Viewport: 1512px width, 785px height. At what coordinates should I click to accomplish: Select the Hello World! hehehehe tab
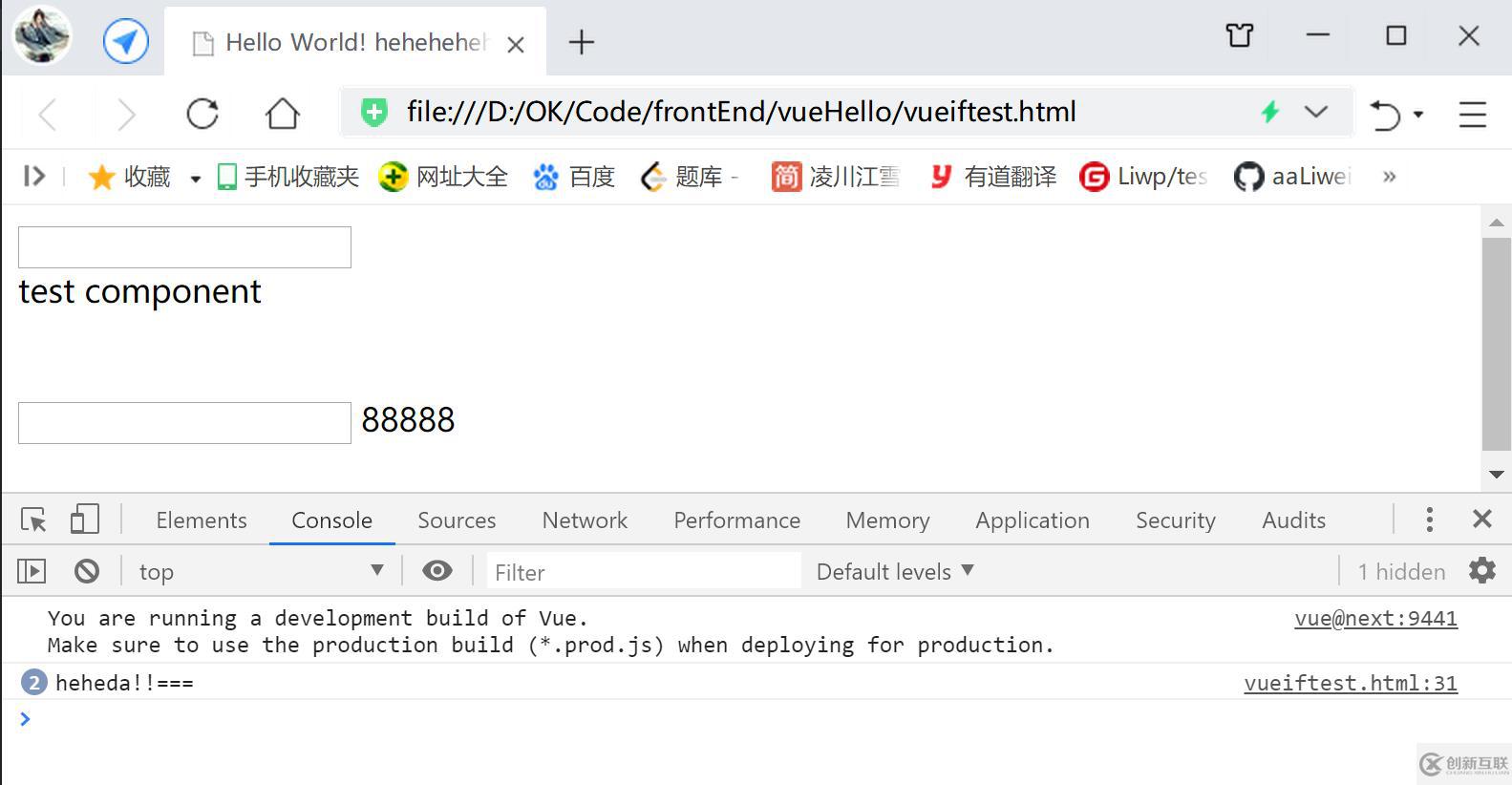[355, 42]
